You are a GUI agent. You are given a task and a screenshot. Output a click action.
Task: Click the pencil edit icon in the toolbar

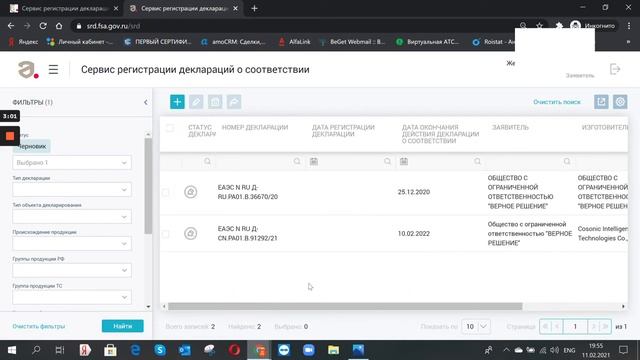point(196,102)
